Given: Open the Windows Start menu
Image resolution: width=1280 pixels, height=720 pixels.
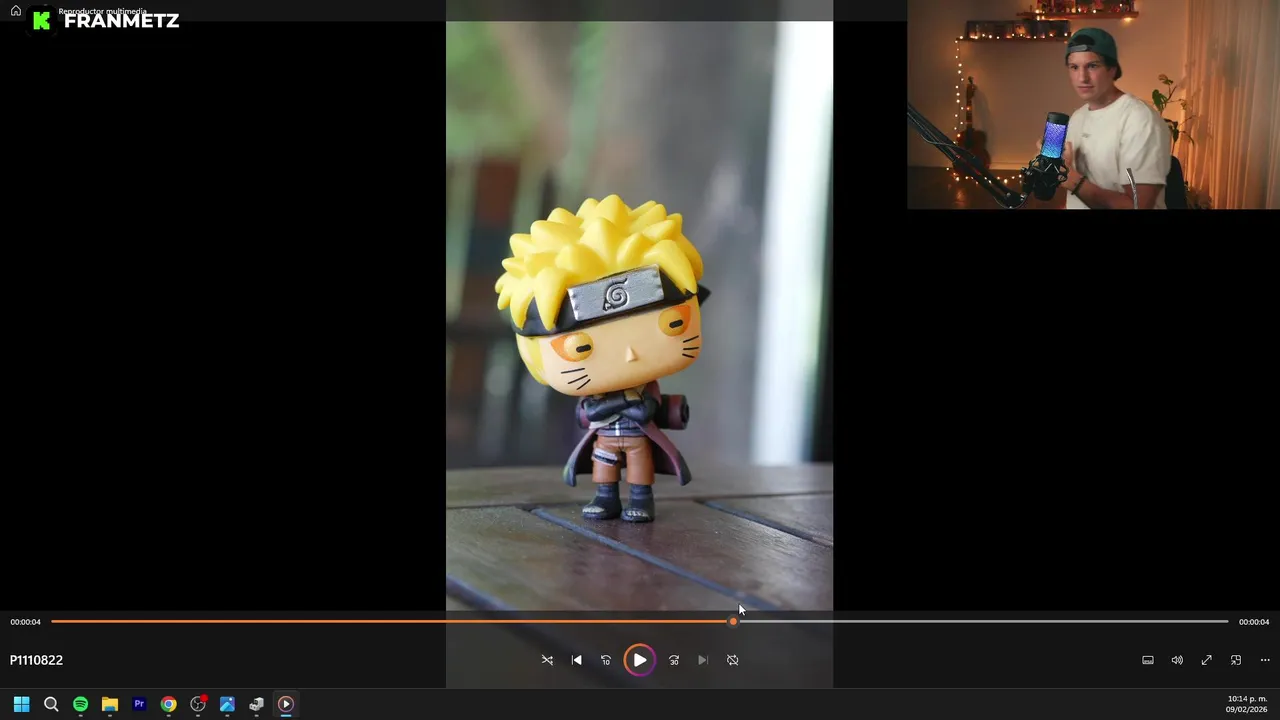Looking at the screenshot, I should pos(21,704).
